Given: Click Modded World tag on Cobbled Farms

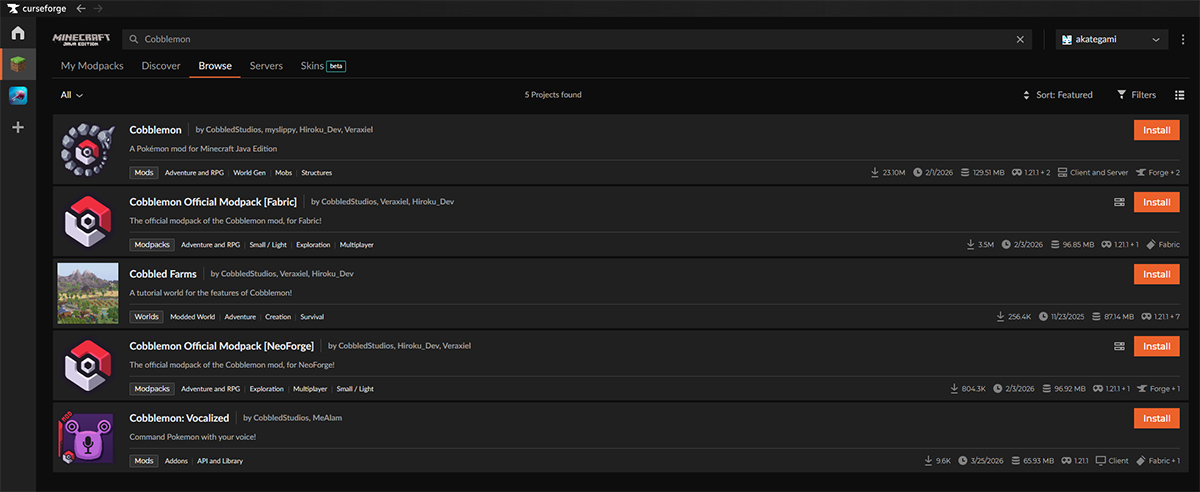Looking at the screenshot, I should click(192, 317).
